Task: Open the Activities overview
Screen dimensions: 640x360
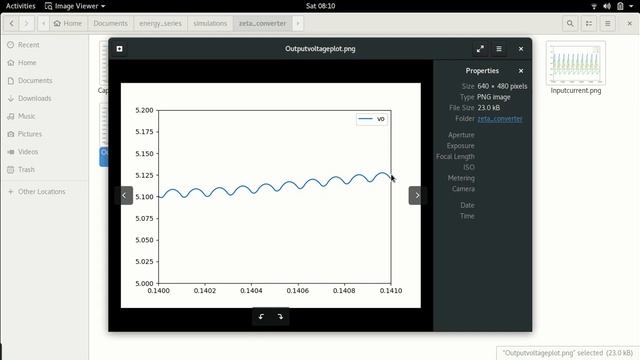Action: [20, 6]
